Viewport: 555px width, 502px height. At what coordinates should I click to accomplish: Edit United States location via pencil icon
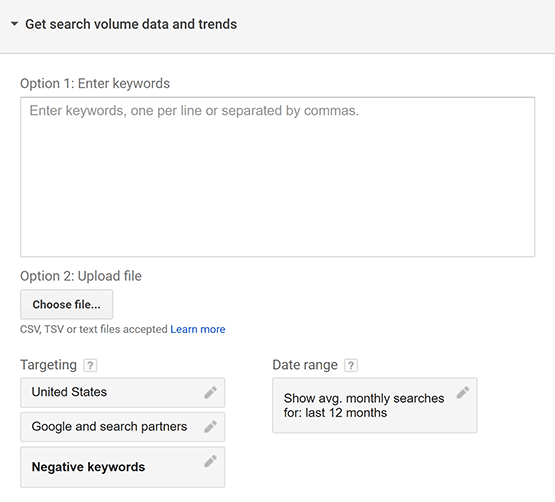[210, 392]
